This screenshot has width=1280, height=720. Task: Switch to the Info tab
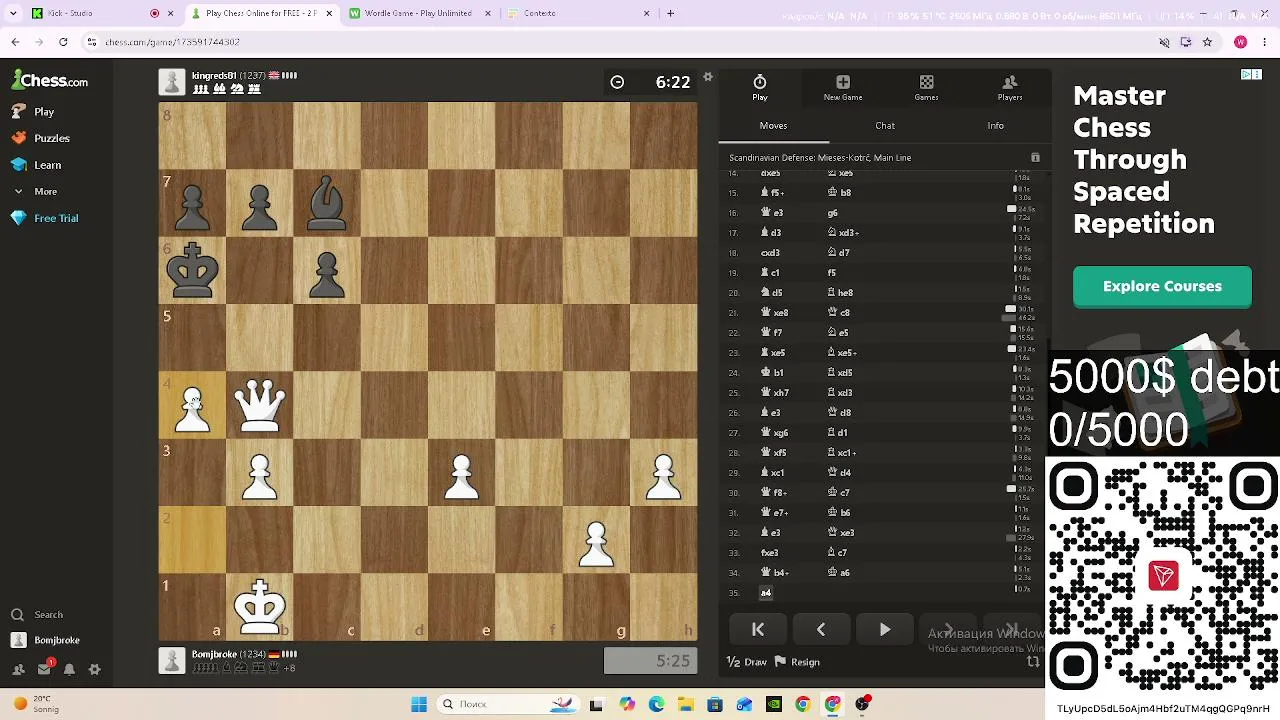[996, 126]
